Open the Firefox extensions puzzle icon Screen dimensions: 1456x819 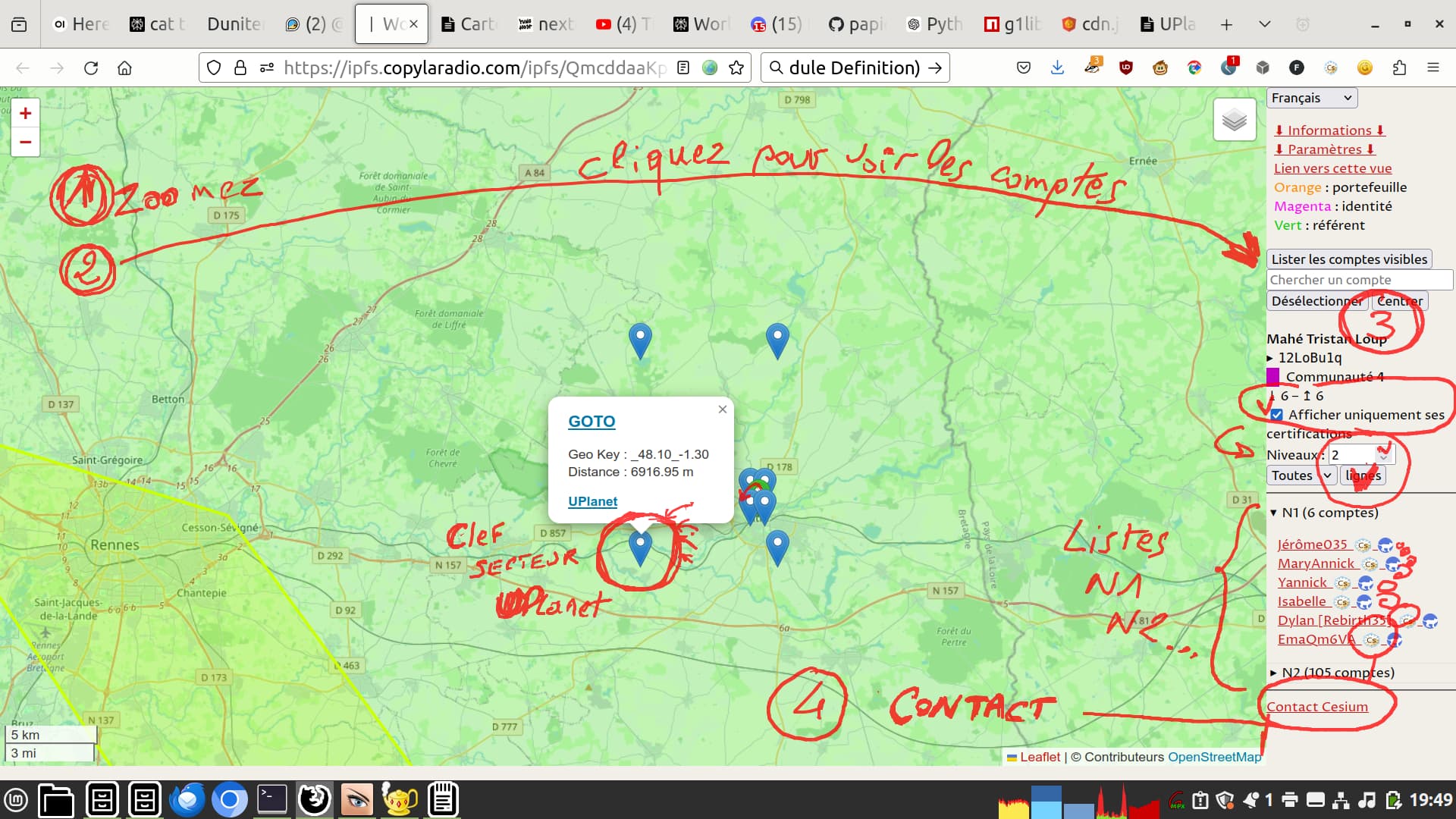(x=1399, y=68)
